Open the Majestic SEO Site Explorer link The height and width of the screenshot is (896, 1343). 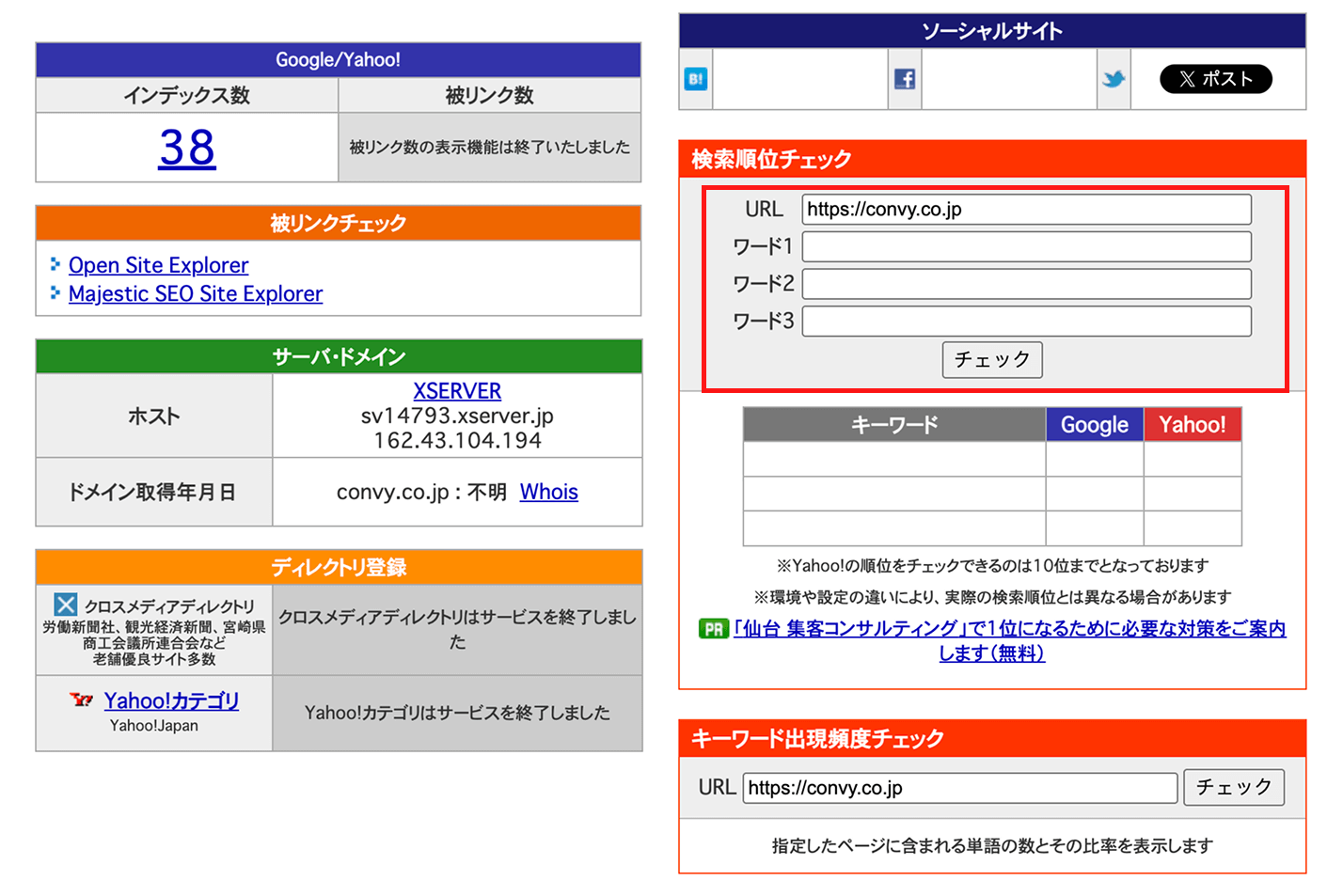coord(196,293)
